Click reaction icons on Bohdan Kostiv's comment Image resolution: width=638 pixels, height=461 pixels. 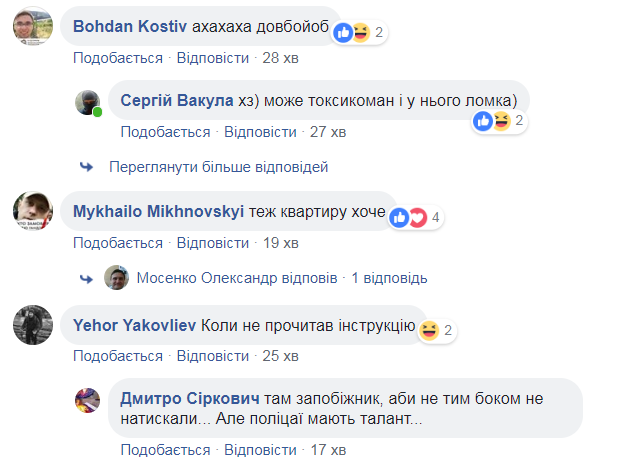(352, 33)
